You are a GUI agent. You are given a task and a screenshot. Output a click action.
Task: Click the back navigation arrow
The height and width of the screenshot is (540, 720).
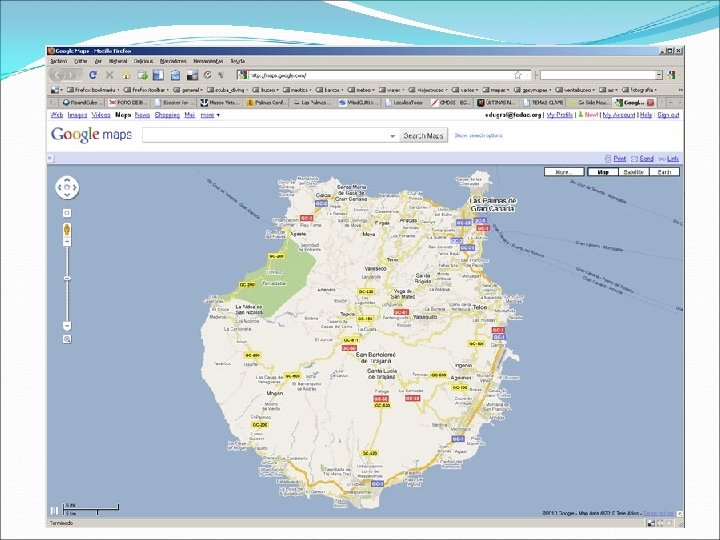tap(57, 75)
